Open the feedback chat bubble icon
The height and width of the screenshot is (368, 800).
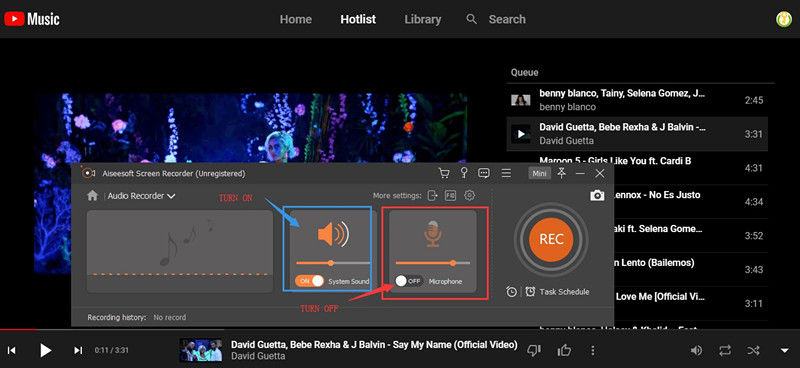coord(484,174)
